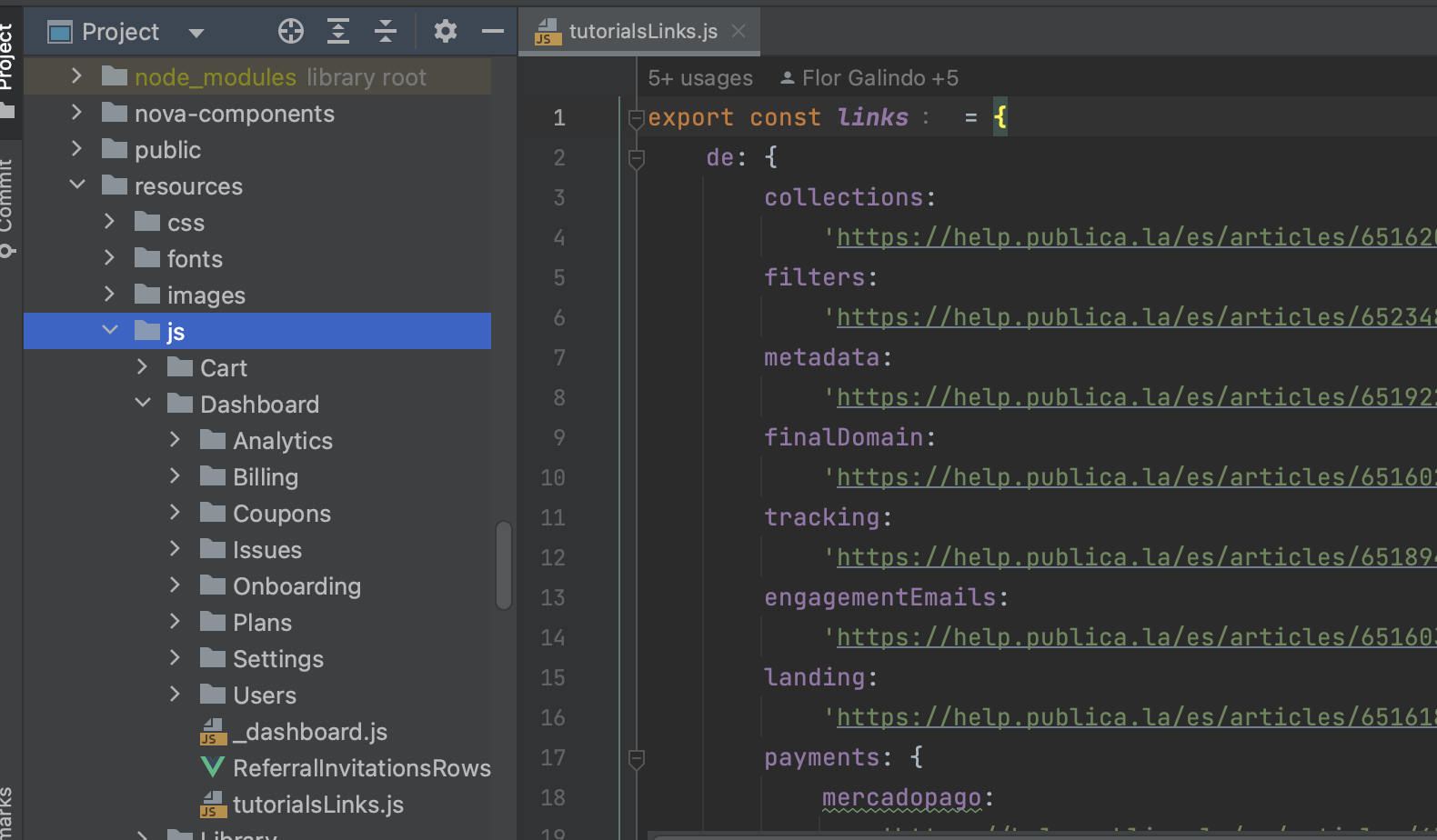Click the Expand All toolbar icon

coord(338,32)
